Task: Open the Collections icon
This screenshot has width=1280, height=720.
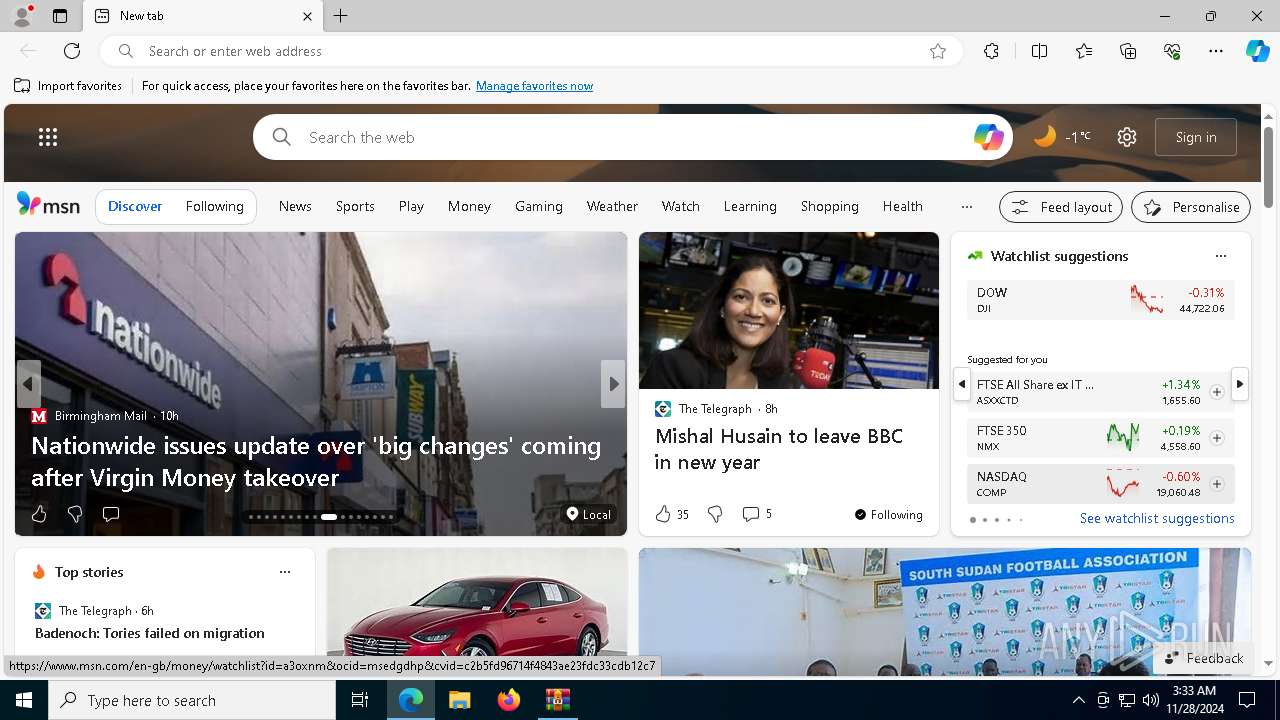Action: [1128, 51]
